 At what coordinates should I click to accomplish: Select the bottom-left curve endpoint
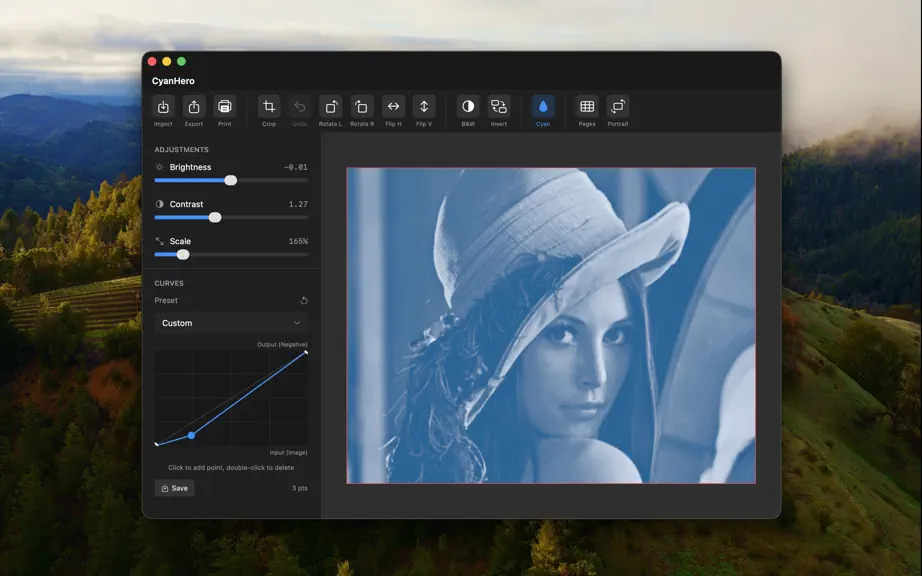[x=156, y=444]
